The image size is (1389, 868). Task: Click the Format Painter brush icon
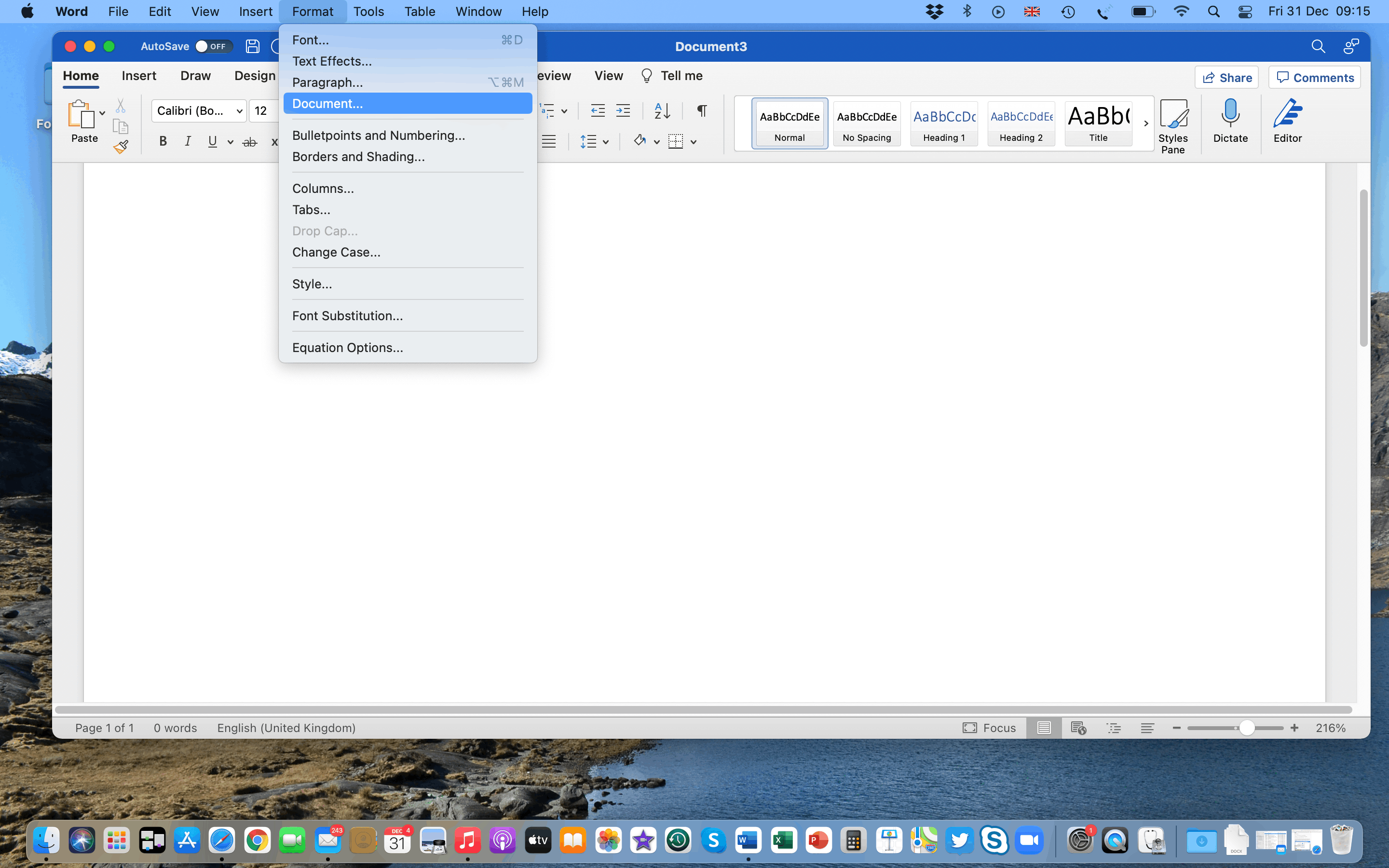pos(121,147)
